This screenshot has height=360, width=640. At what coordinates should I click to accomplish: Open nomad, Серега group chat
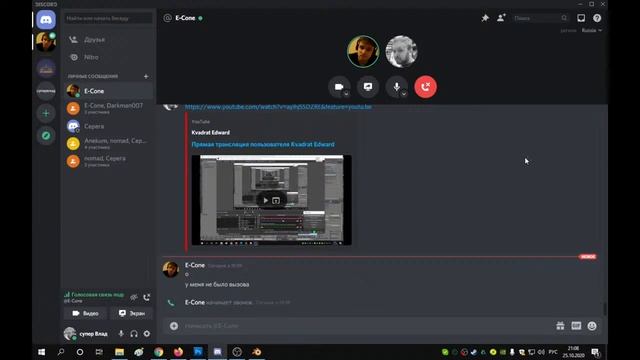tap(108, 161)
